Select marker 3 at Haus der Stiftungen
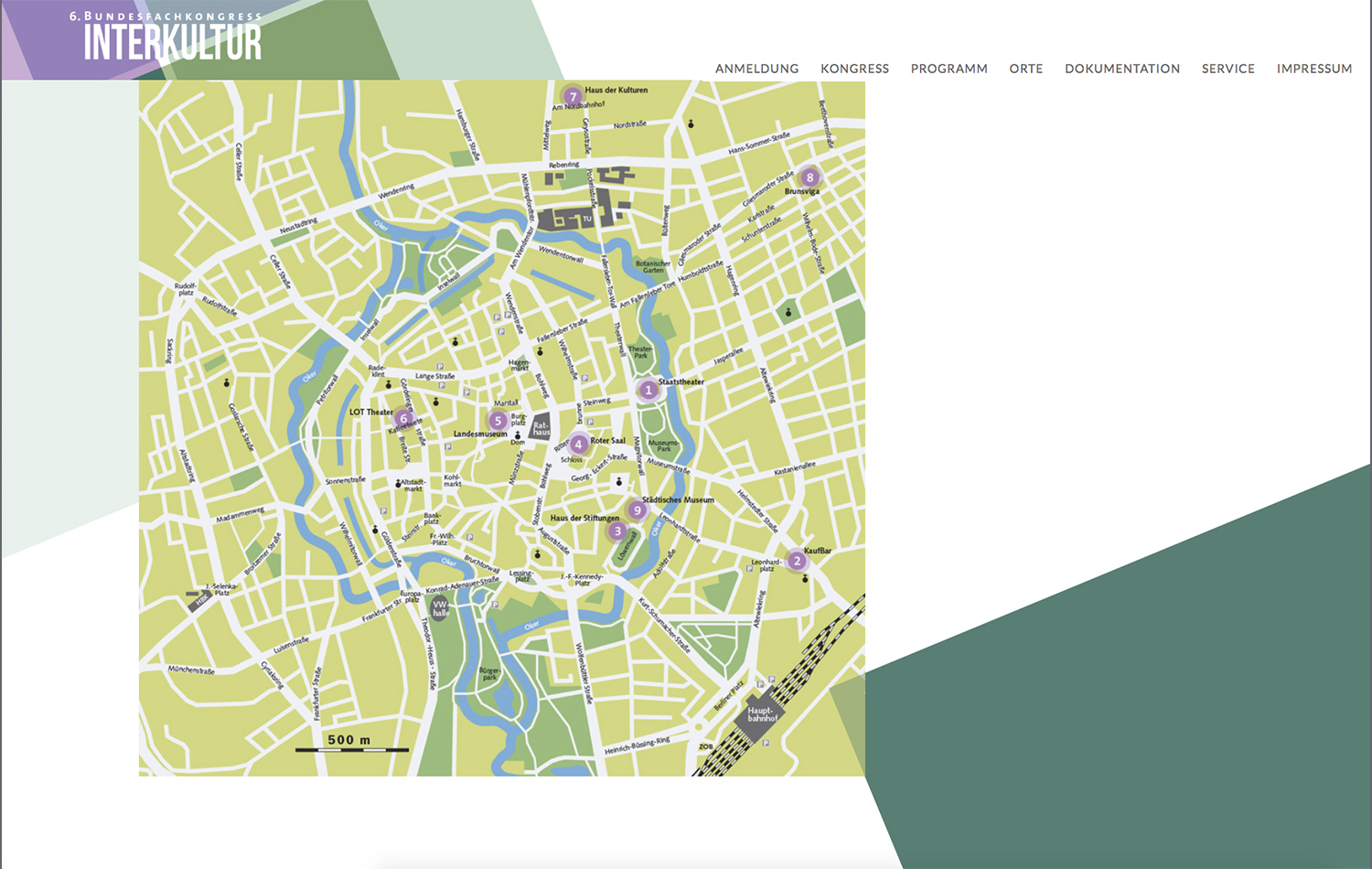The width and height of the screenshot is (1372, 869). (617, 531)
